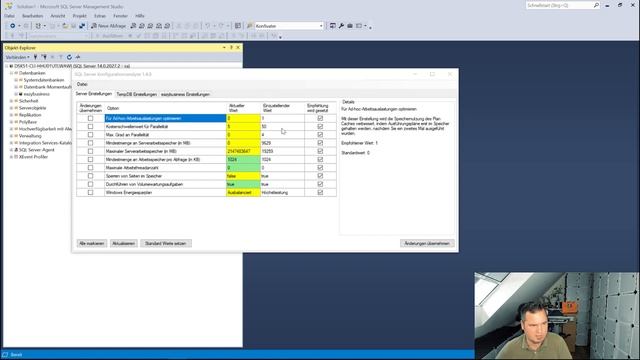The image size is (640, 360).
Task: Check box for Mindestmenge an Serverarbeitsspeicher row
Action: (90, 143)
